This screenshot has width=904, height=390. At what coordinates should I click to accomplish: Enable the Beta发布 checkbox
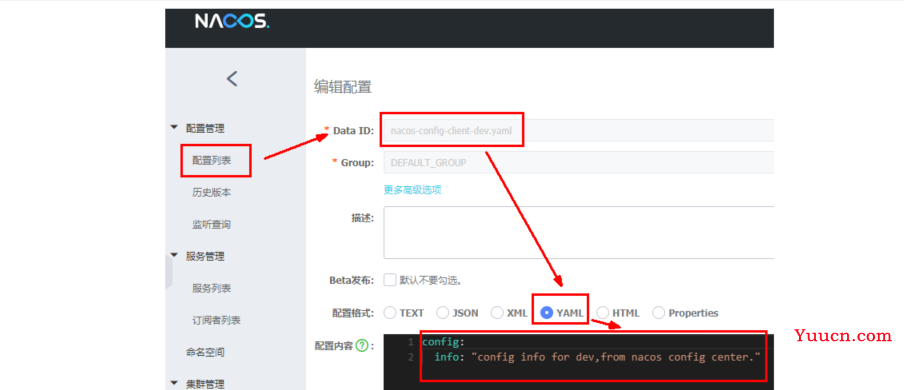pyautogui.click(x=390, y=280)
